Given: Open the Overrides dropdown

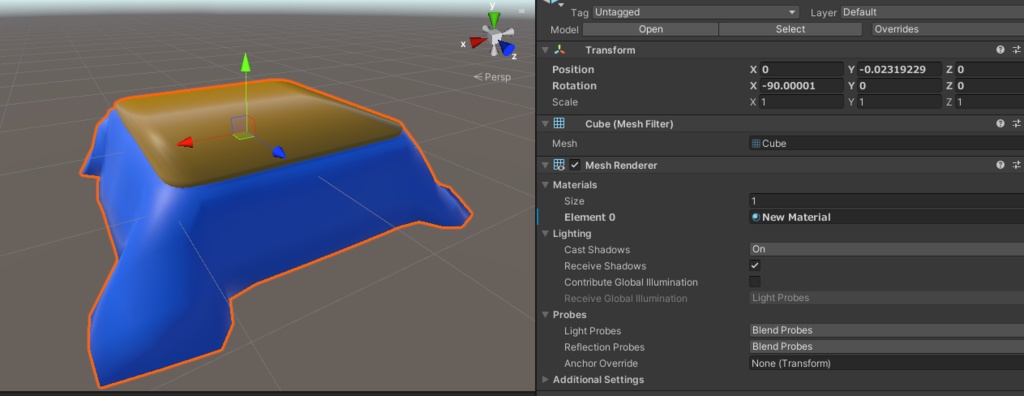Looking at the screenshot, I should click(x=948, y=29).
